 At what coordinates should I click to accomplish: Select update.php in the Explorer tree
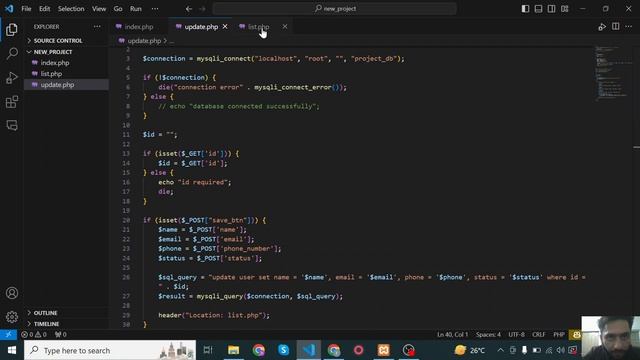tap(57, 85)
